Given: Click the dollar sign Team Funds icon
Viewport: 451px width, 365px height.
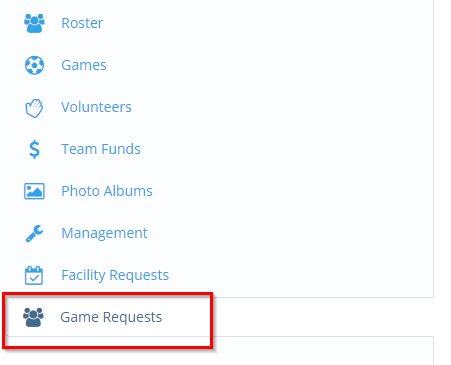Looking at the screenshot, I should (x=34, y=149).
